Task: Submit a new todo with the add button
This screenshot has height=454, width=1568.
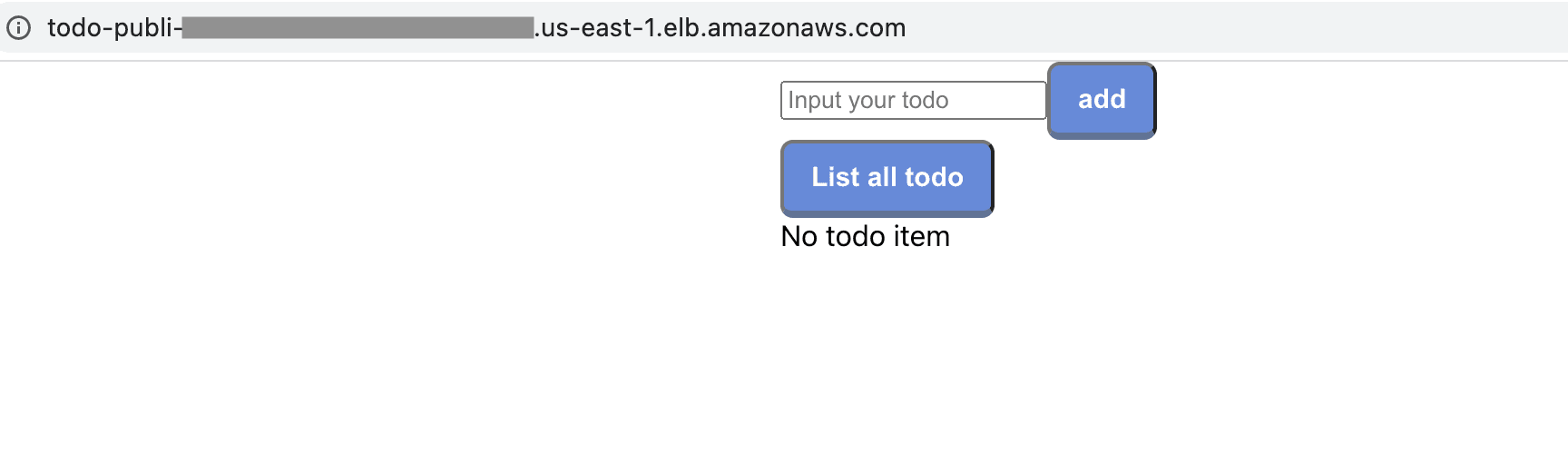Action: 1102,100
